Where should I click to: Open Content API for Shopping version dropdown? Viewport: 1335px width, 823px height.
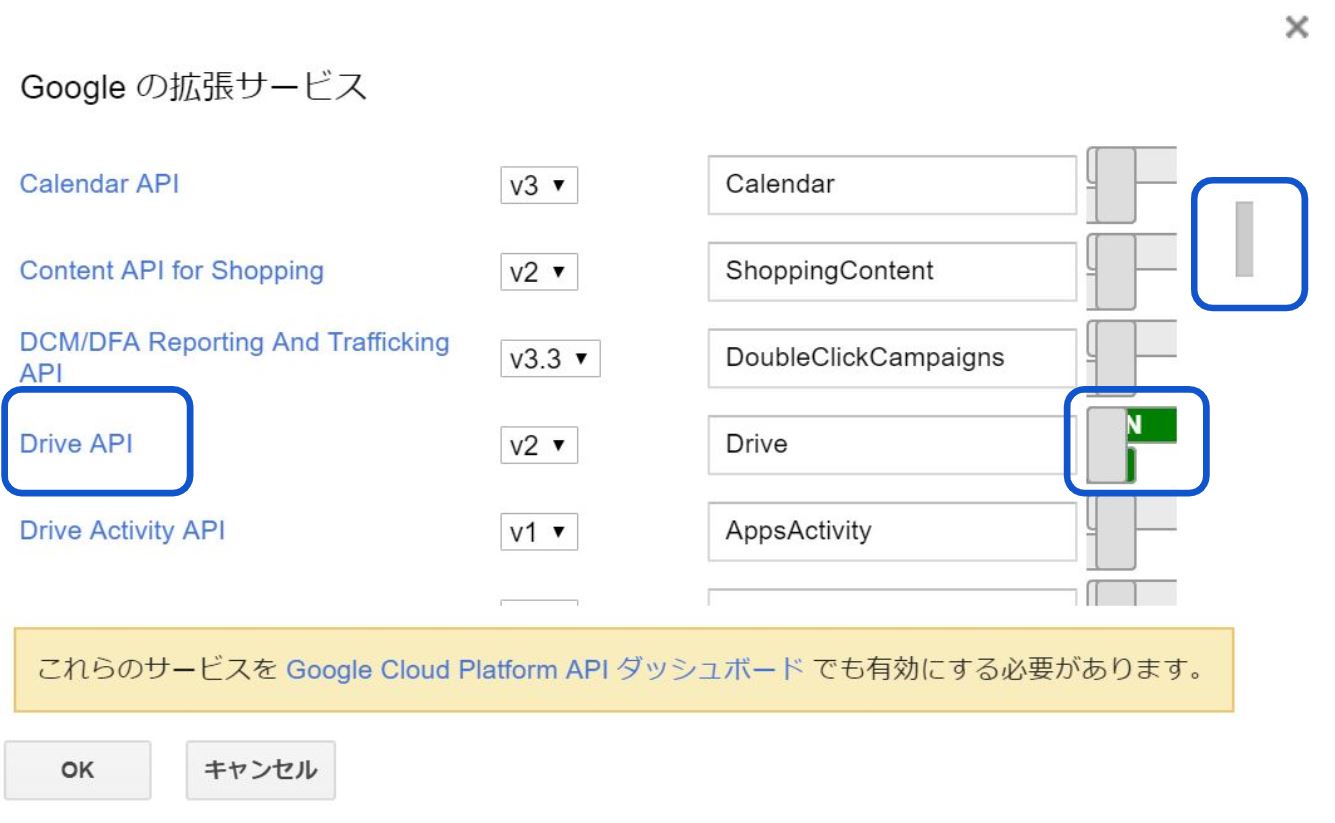[x=539, y=272]
